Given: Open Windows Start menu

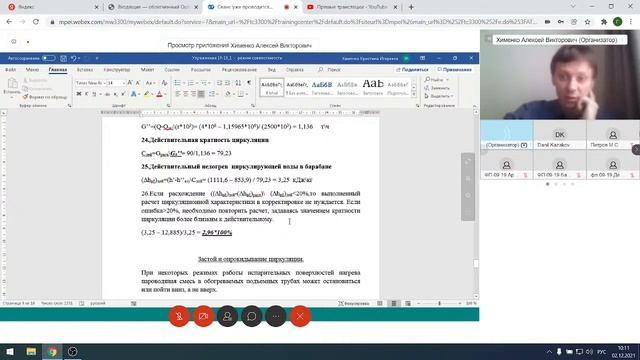Looking at the screenshot, I should 10,351.
